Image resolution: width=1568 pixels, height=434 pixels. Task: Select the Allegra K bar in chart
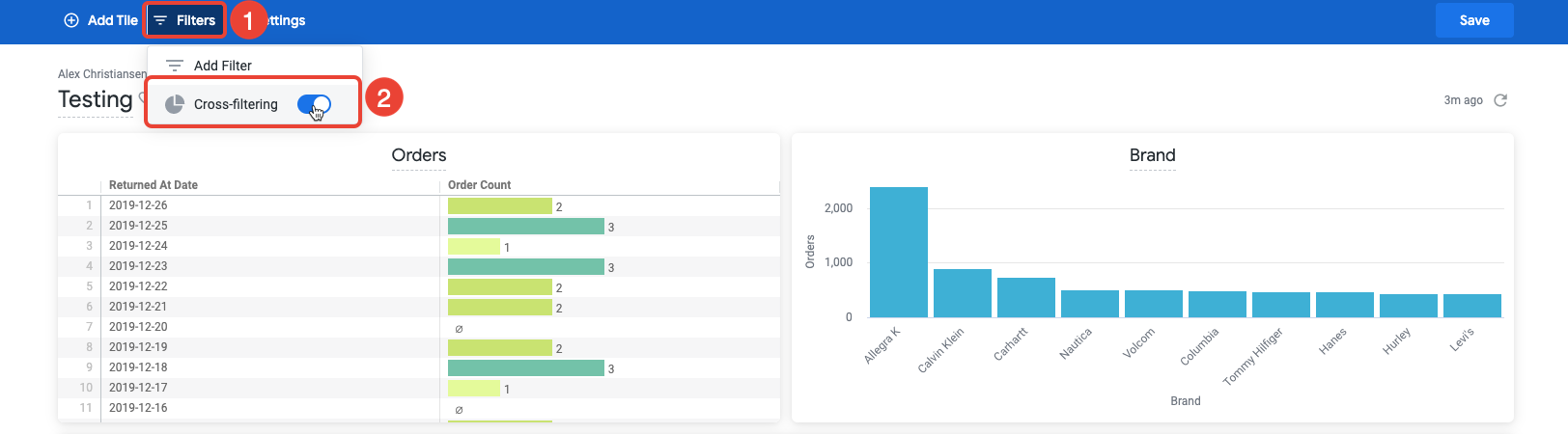898,253
